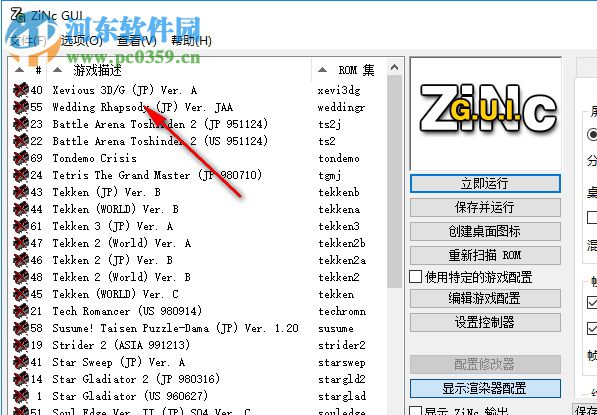The width and height of the screenshot is (597, 415).
Task: Open the 帮助(H) menu
Action: 191,40
